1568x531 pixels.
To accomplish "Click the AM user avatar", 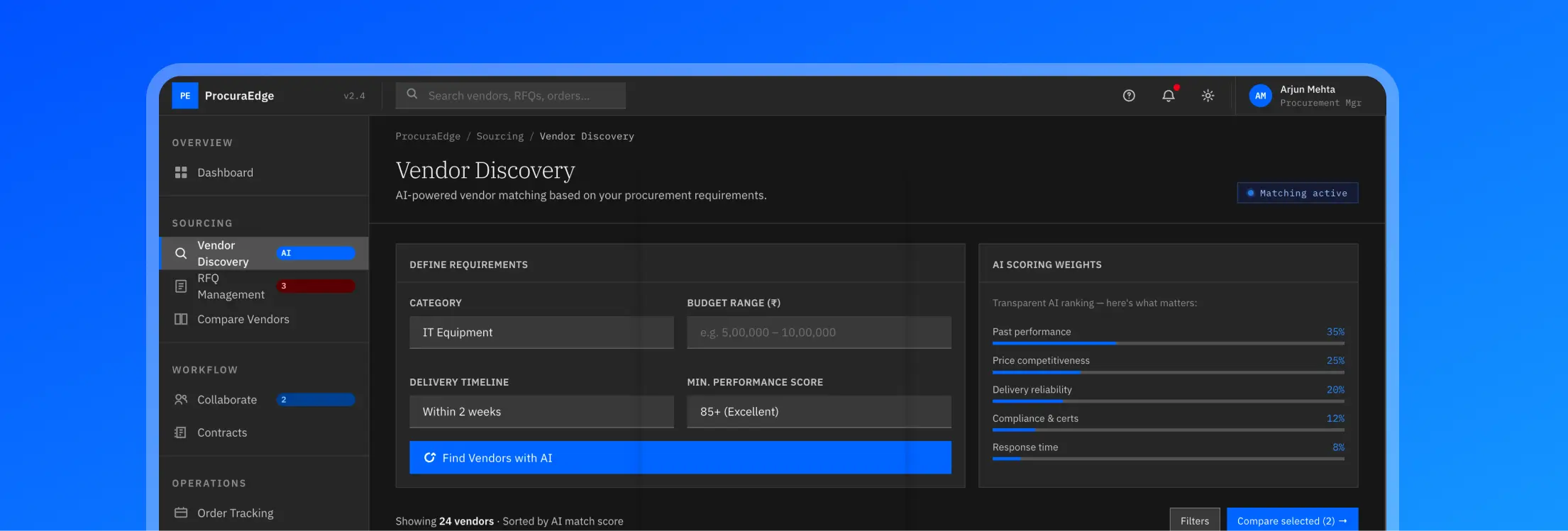I will pyautogui.click(x=1261, y=96).
